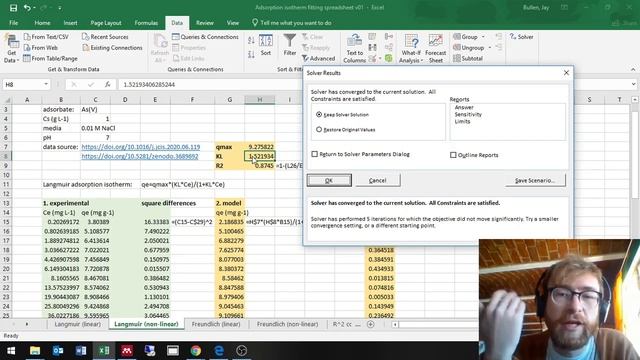The height and width of the screenshot is (360, 640).
Task: Click in the formula bar value
Action: (x=149, y=84)
